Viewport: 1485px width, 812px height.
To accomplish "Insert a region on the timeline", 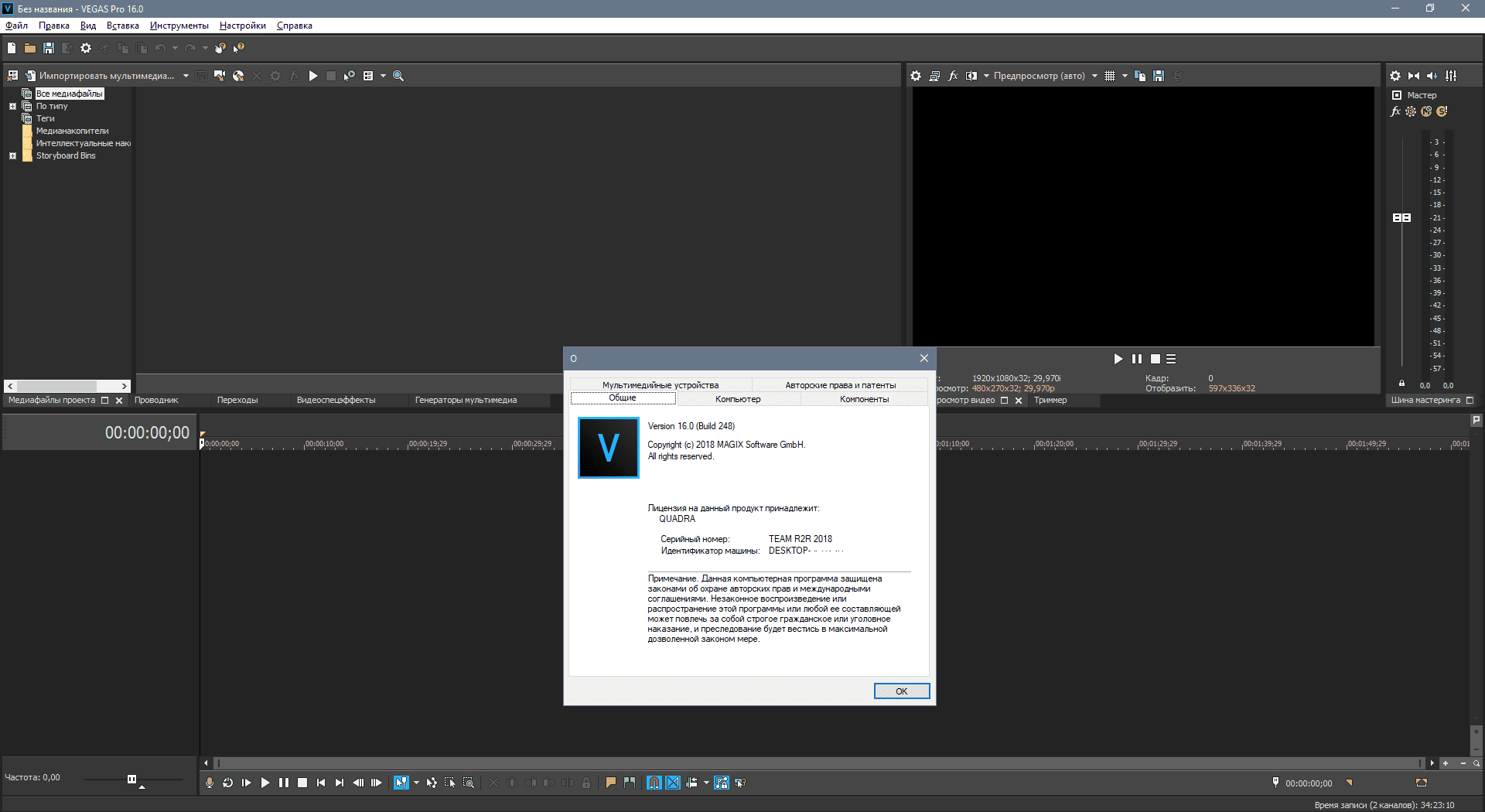I will pyautogui.click(x=630, y=783).
